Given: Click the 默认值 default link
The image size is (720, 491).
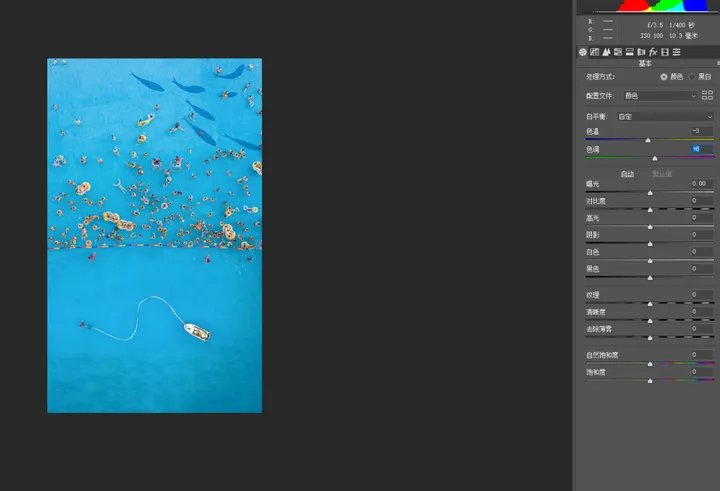Looking at the screenshot, I should pyautogui.click(x=662, y=174).
